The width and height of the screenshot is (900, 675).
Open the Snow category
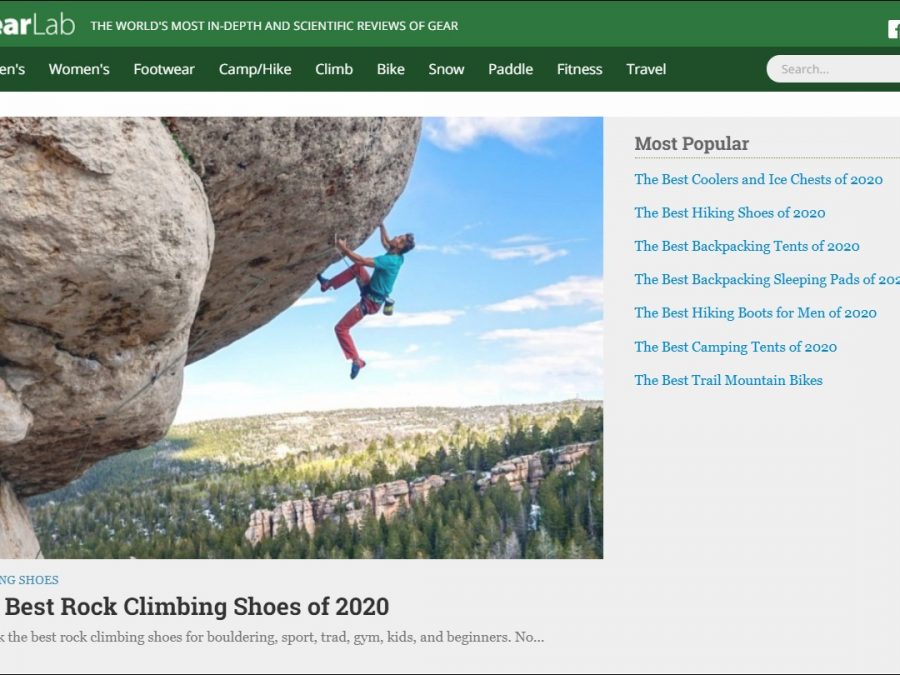pos(446,69)
